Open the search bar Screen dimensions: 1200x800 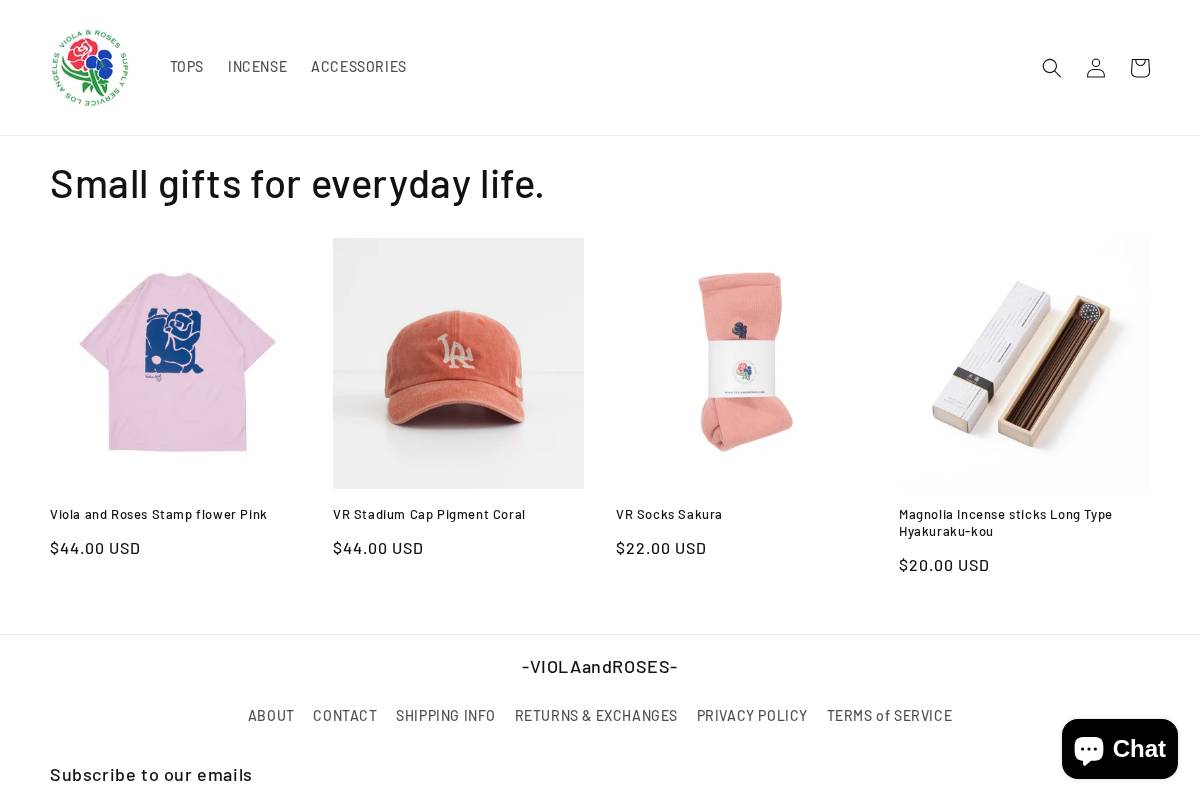[x=1051, y=67]
